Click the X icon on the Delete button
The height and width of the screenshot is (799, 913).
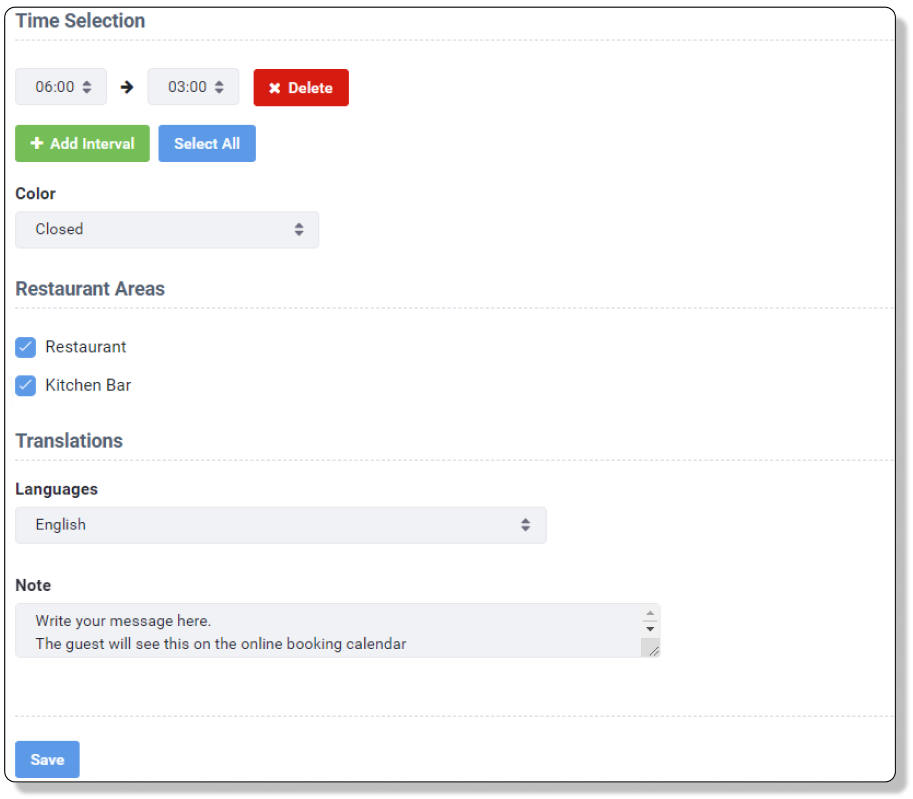click(274, 88)
